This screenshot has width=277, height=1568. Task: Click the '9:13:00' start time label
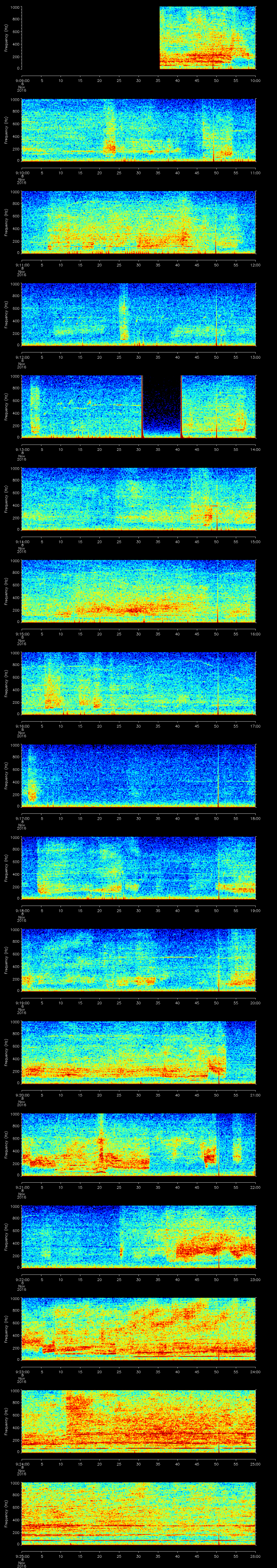[x=22, y=449]
